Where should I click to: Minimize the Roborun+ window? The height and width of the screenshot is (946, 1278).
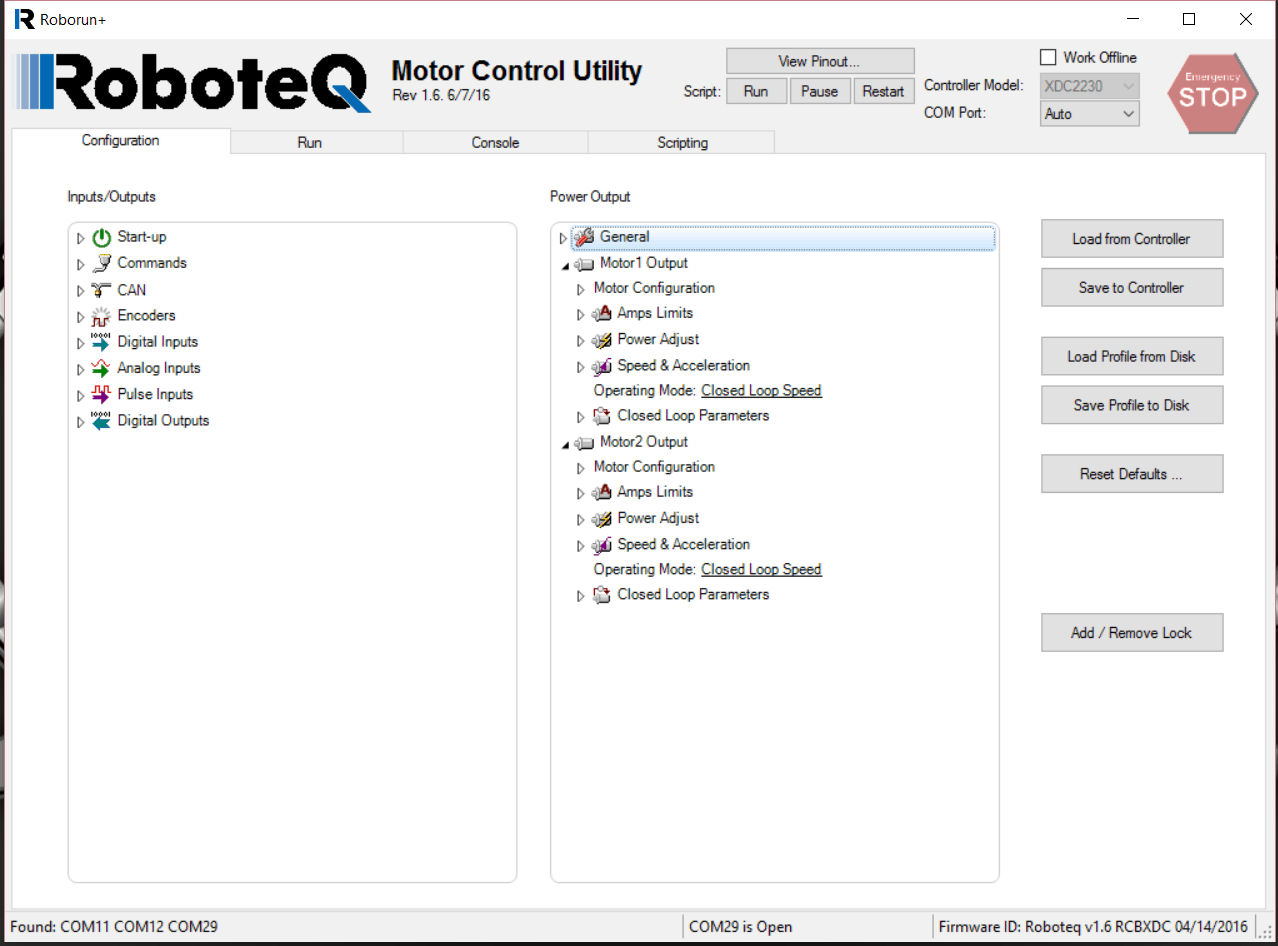(x=1133, y=19)
